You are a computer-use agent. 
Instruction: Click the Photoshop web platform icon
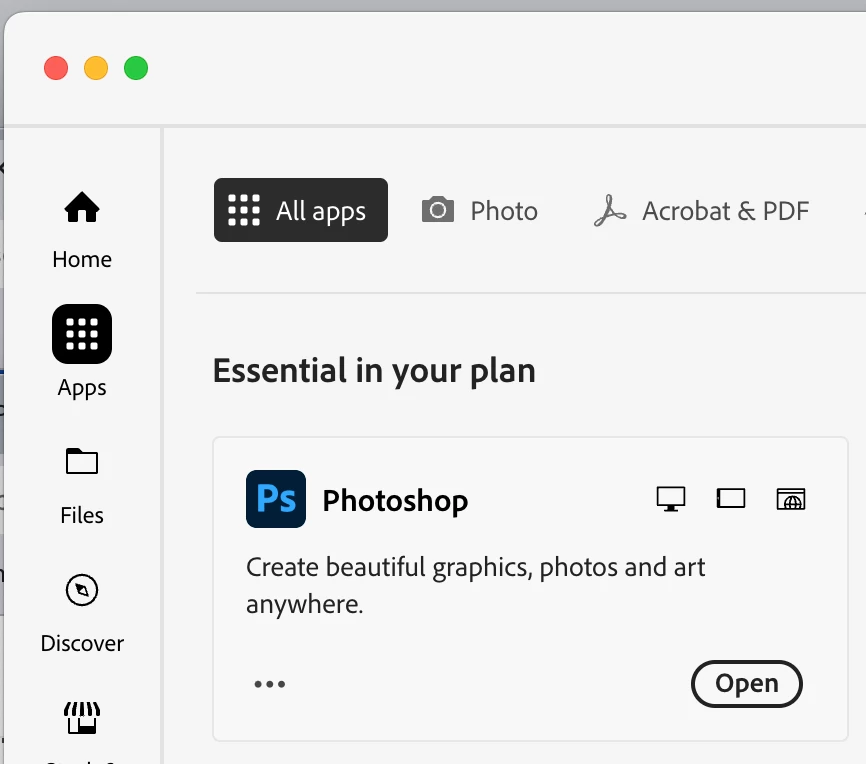[790, 499]
